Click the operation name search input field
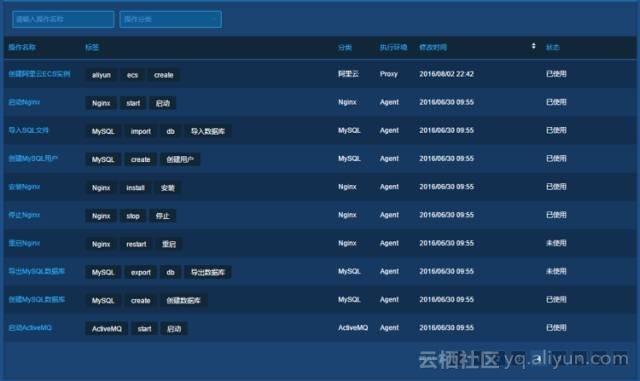Viewport: 640px width, 381px height. coord(63,19)
